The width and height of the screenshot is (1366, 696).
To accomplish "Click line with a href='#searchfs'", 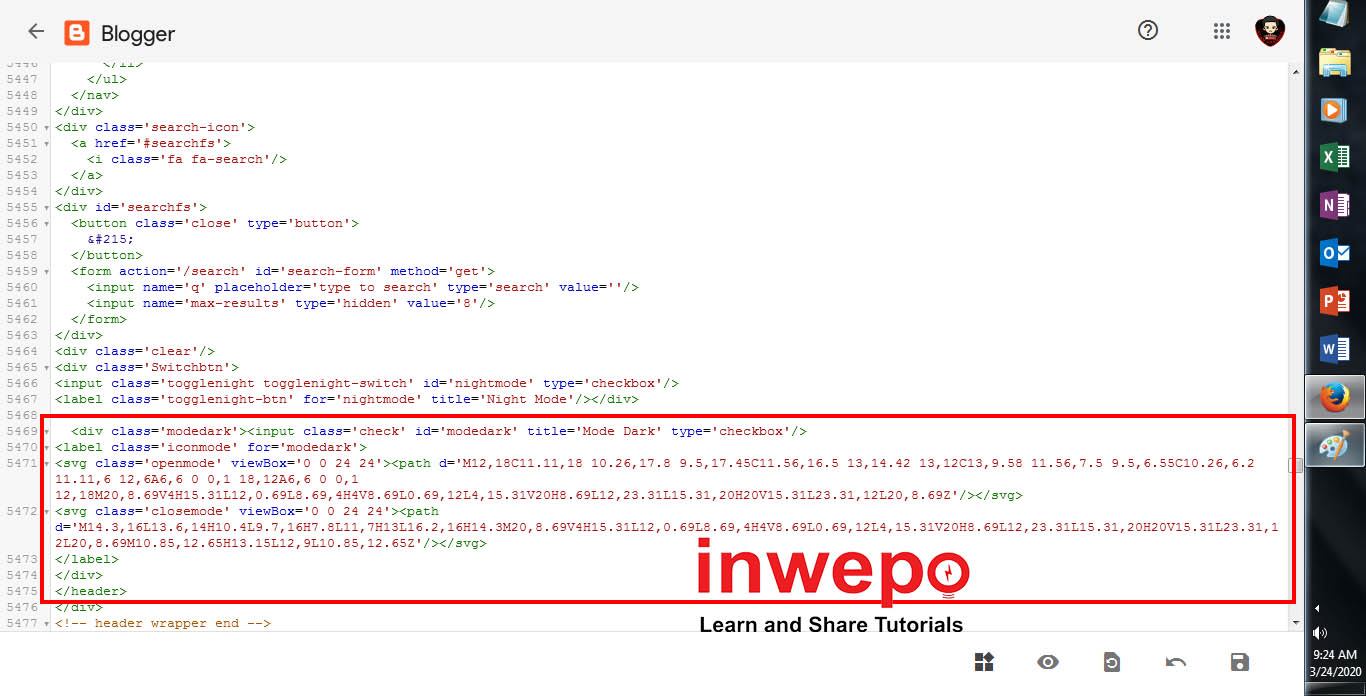I will coord(151,143).
